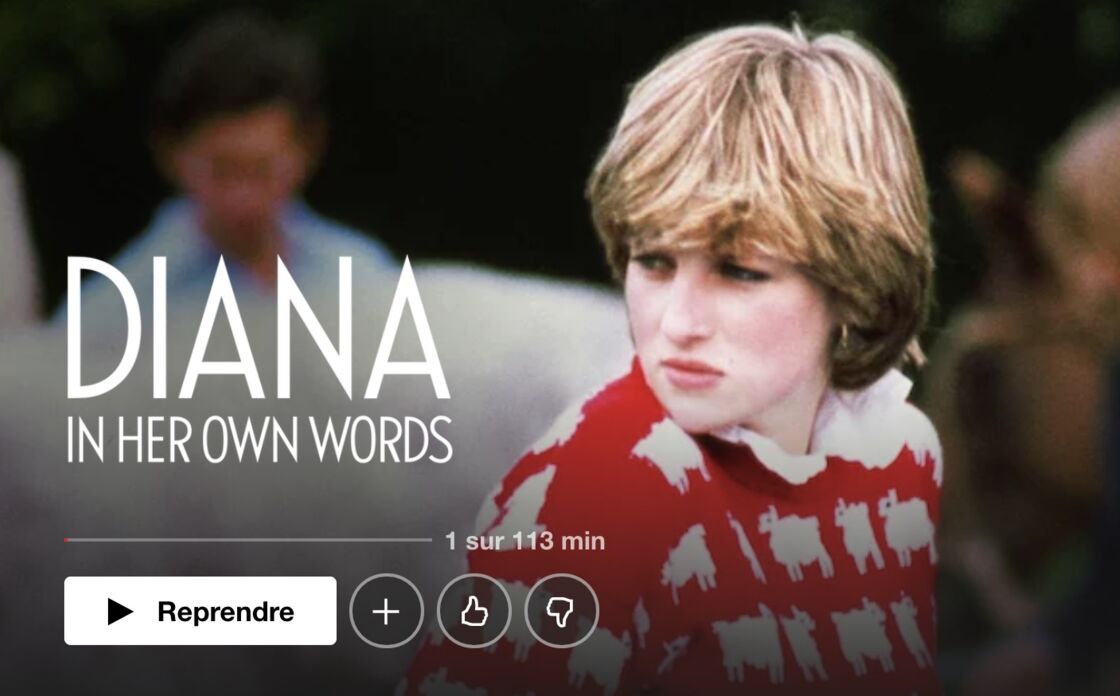Image resolution: width=1120 pixels, height=696 pixels.
Task: Click the large DIANA title logo
Action: (x=258, y=327)
